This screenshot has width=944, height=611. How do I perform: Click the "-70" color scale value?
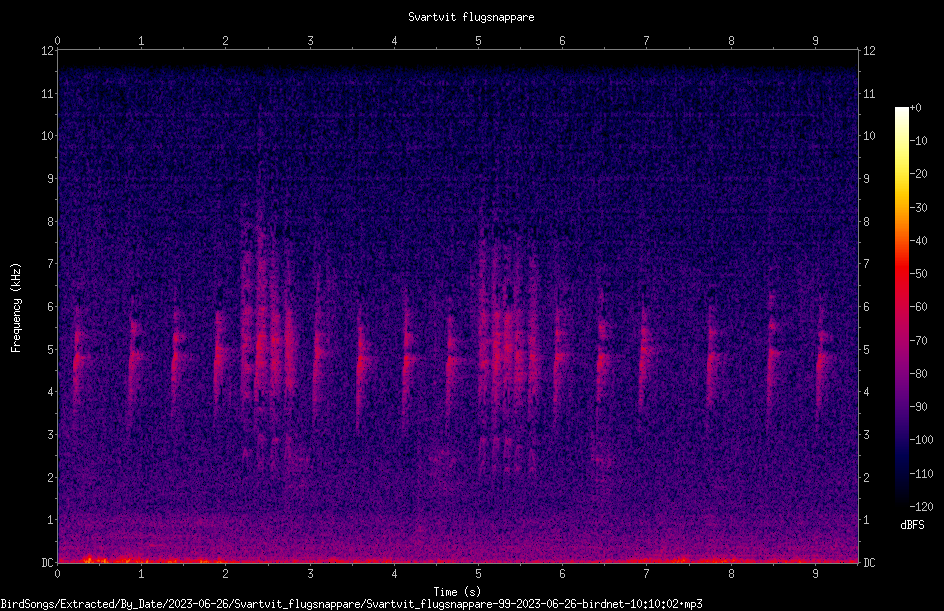pos(918,341)
